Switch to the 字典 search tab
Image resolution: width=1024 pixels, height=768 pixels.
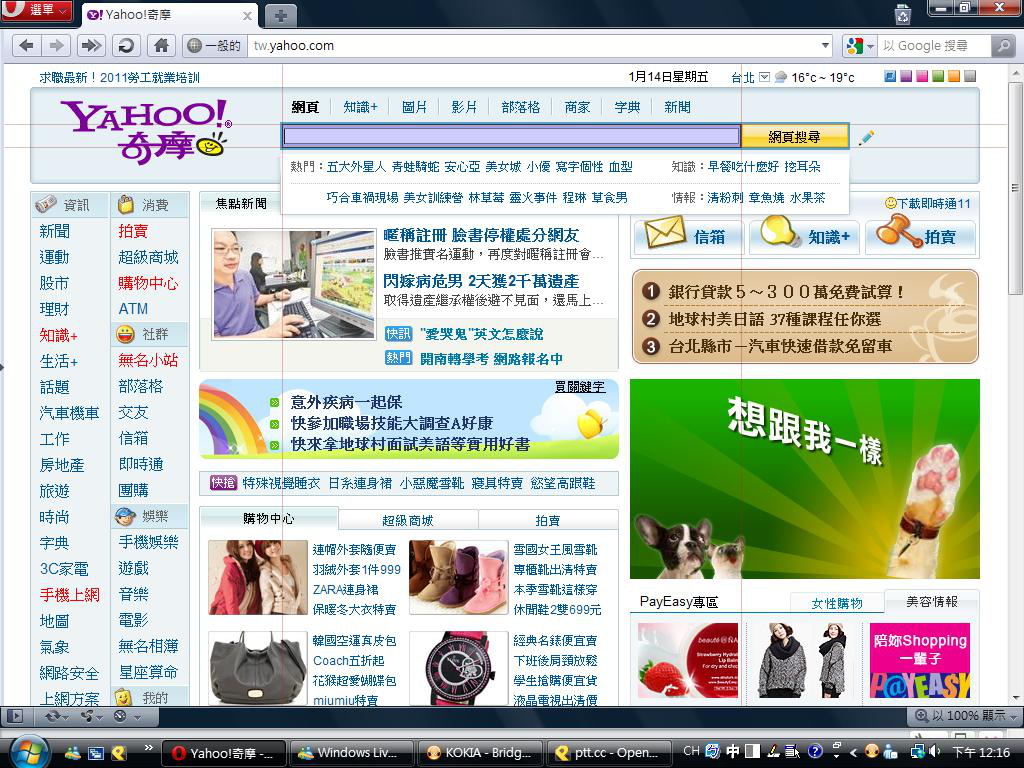pyautogui.click(x=627, y=107)
